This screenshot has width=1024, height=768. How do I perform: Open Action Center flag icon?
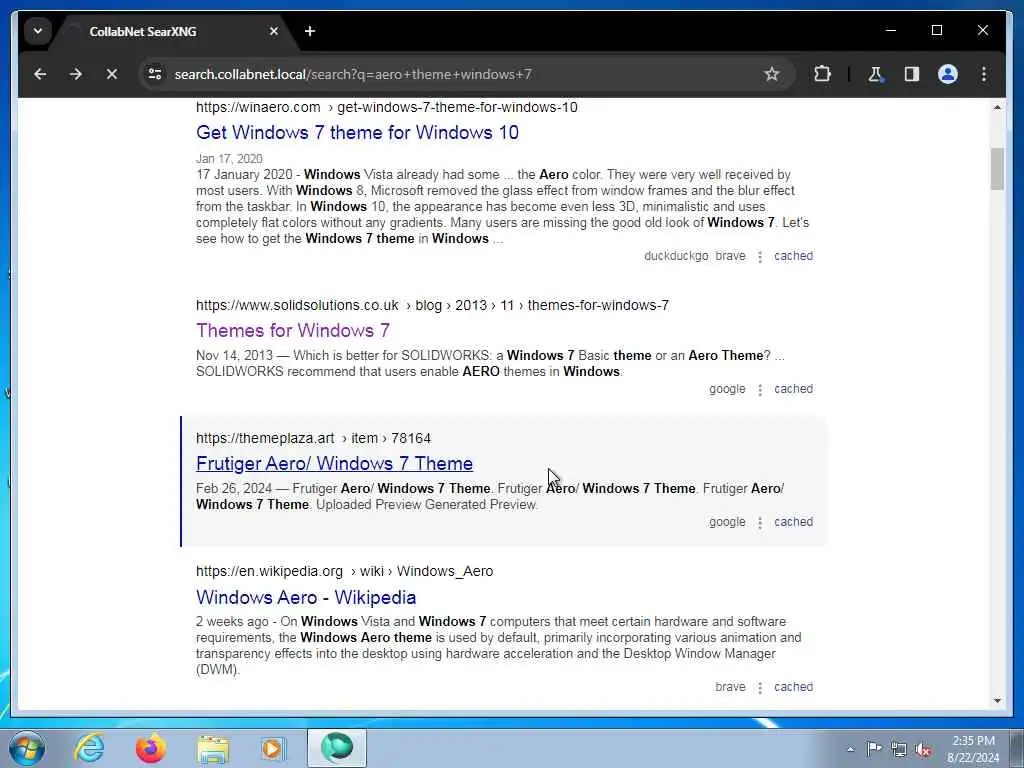874,749
